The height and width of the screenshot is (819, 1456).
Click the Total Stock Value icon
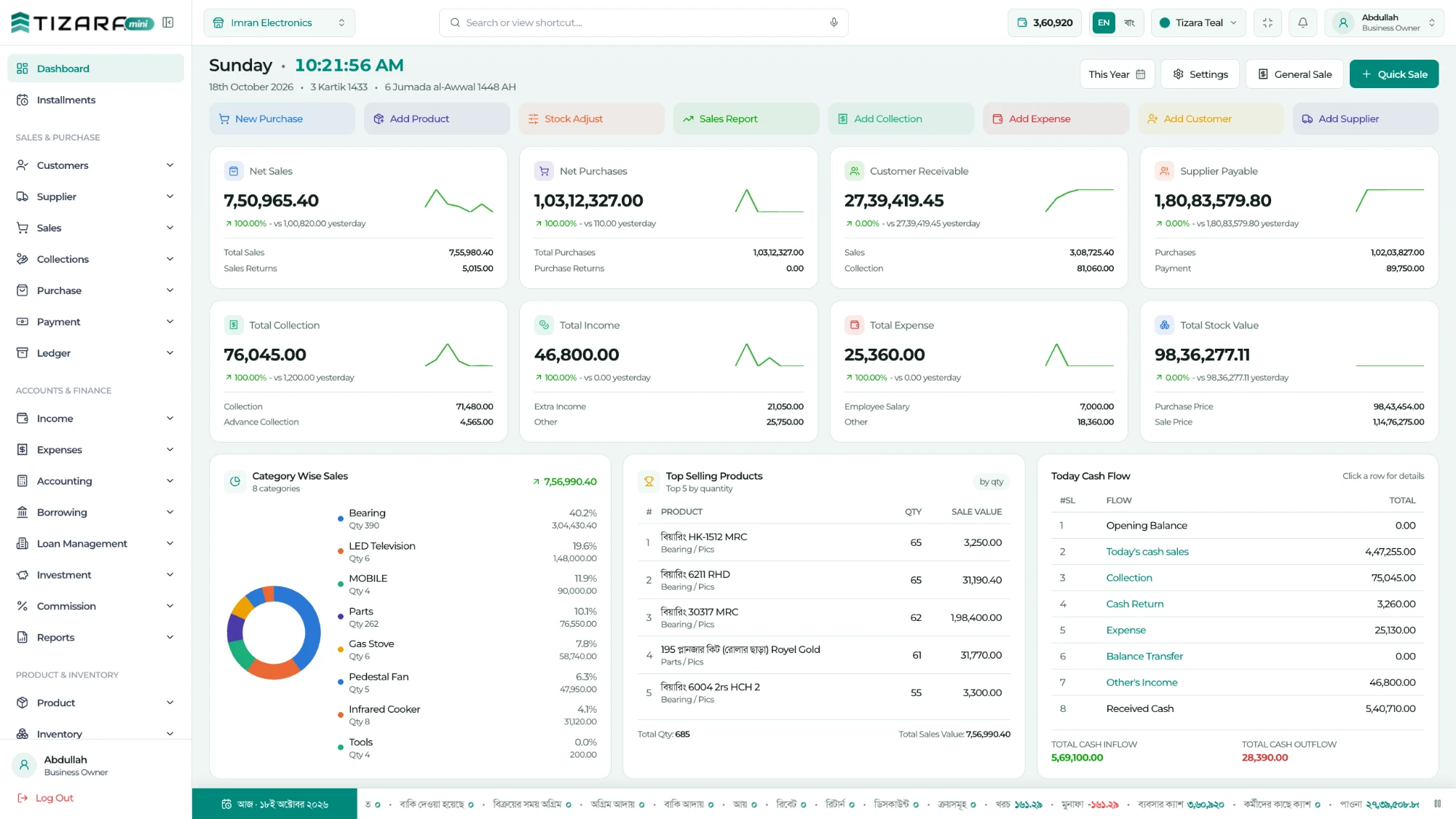(x=1164, y=325)
